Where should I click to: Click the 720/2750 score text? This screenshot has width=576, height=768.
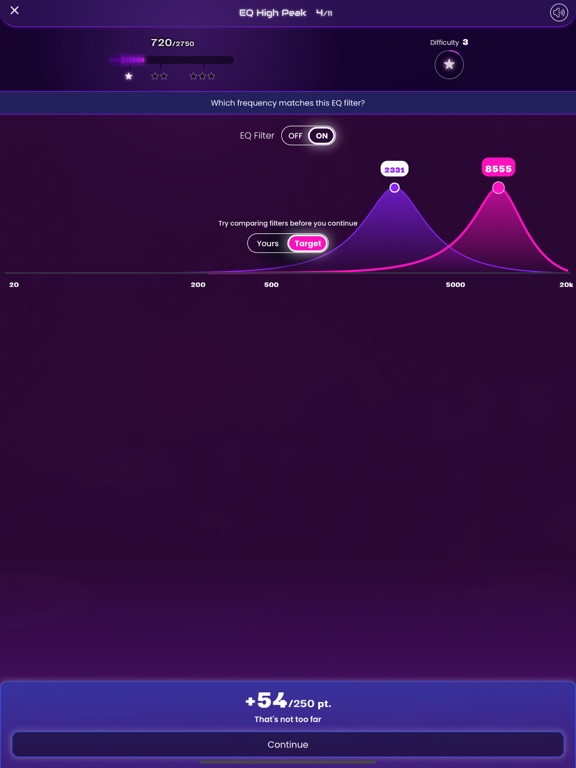click(x=172, y=43)
